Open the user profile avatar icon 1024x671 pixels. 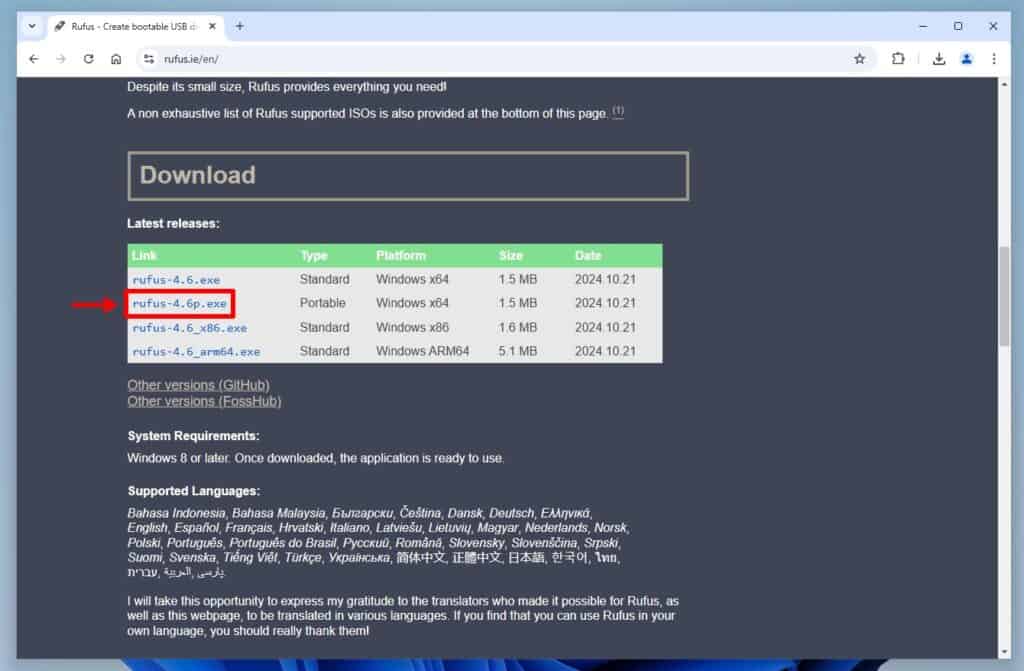pos(967,59)
